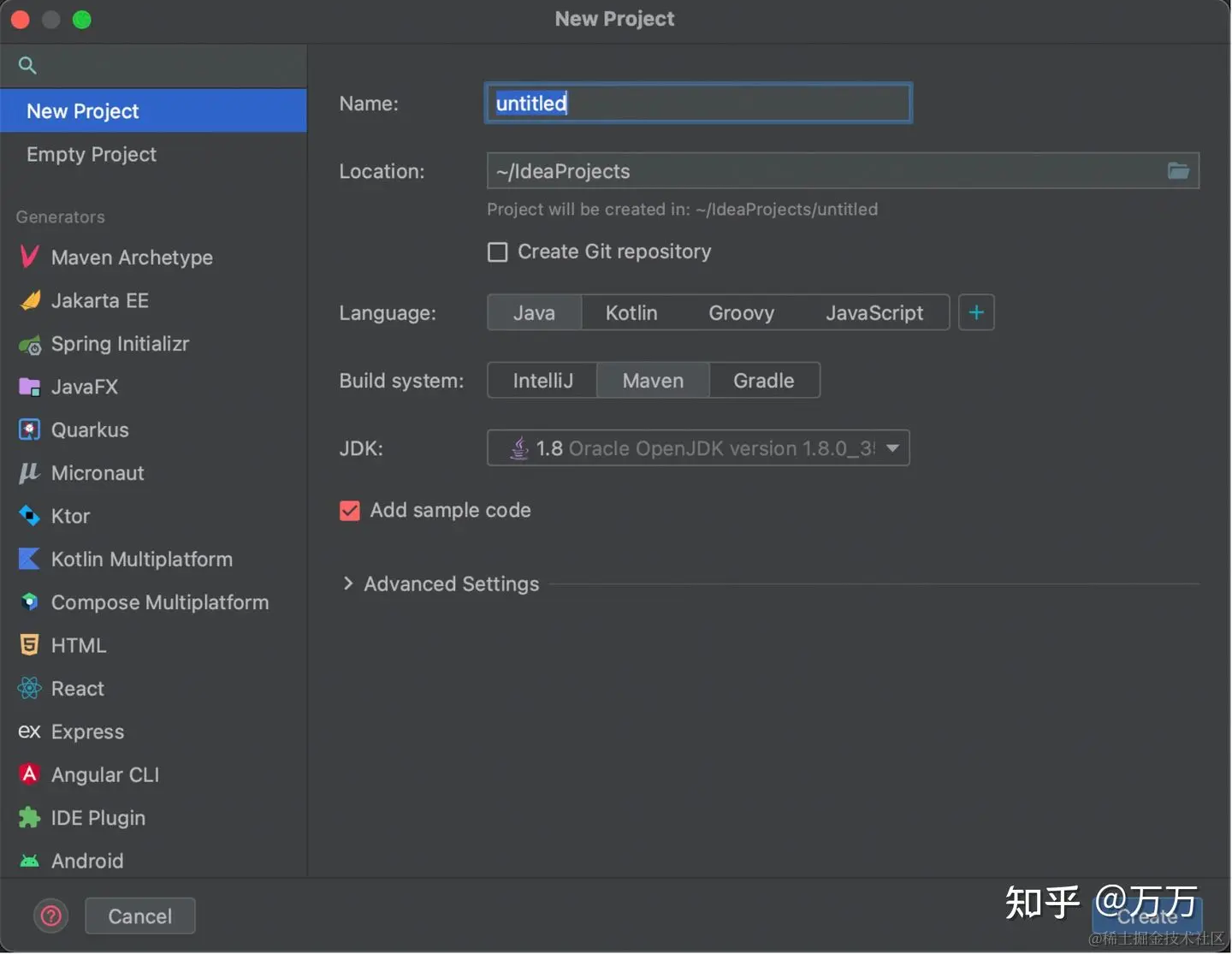This screenshot has width=1232, height=954.
Task: Click the Jakarta EE feather icon
Action: click(30, 300)
